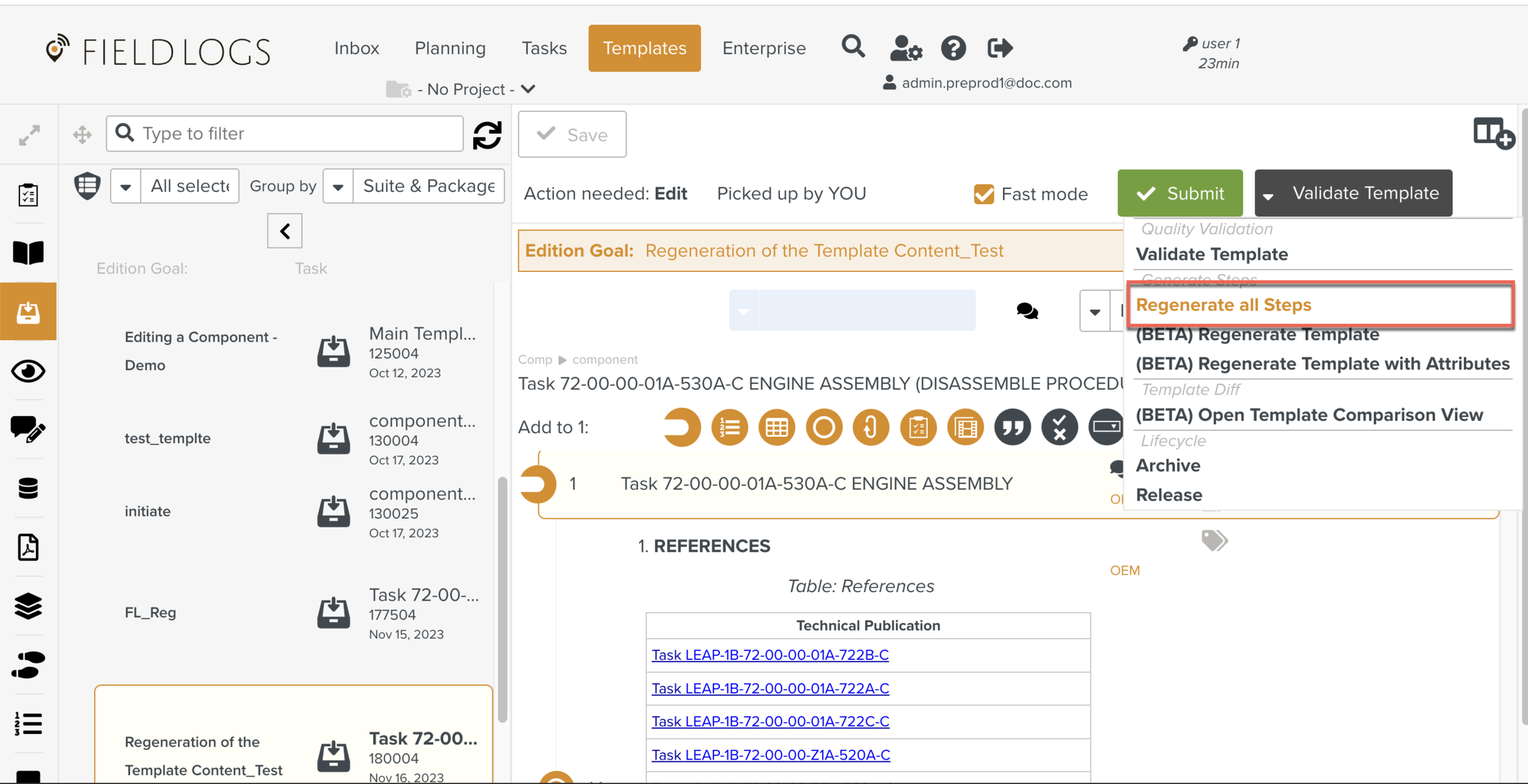Click the refresh list icon
Image resolution: width=1528 pixels, height=784 pixels.
tap(487, 134)
